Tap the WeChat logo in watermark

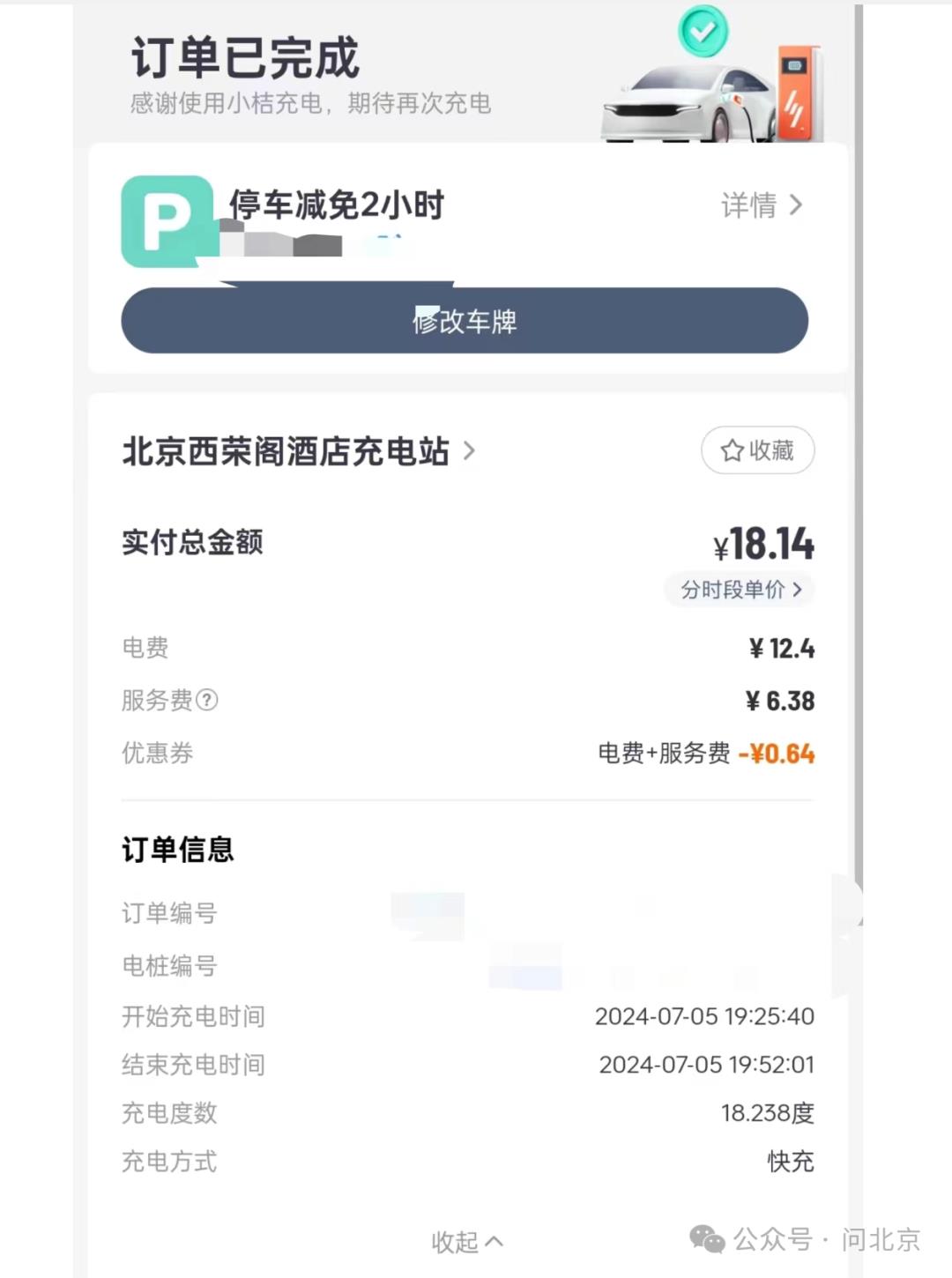tap(706, 1239)
